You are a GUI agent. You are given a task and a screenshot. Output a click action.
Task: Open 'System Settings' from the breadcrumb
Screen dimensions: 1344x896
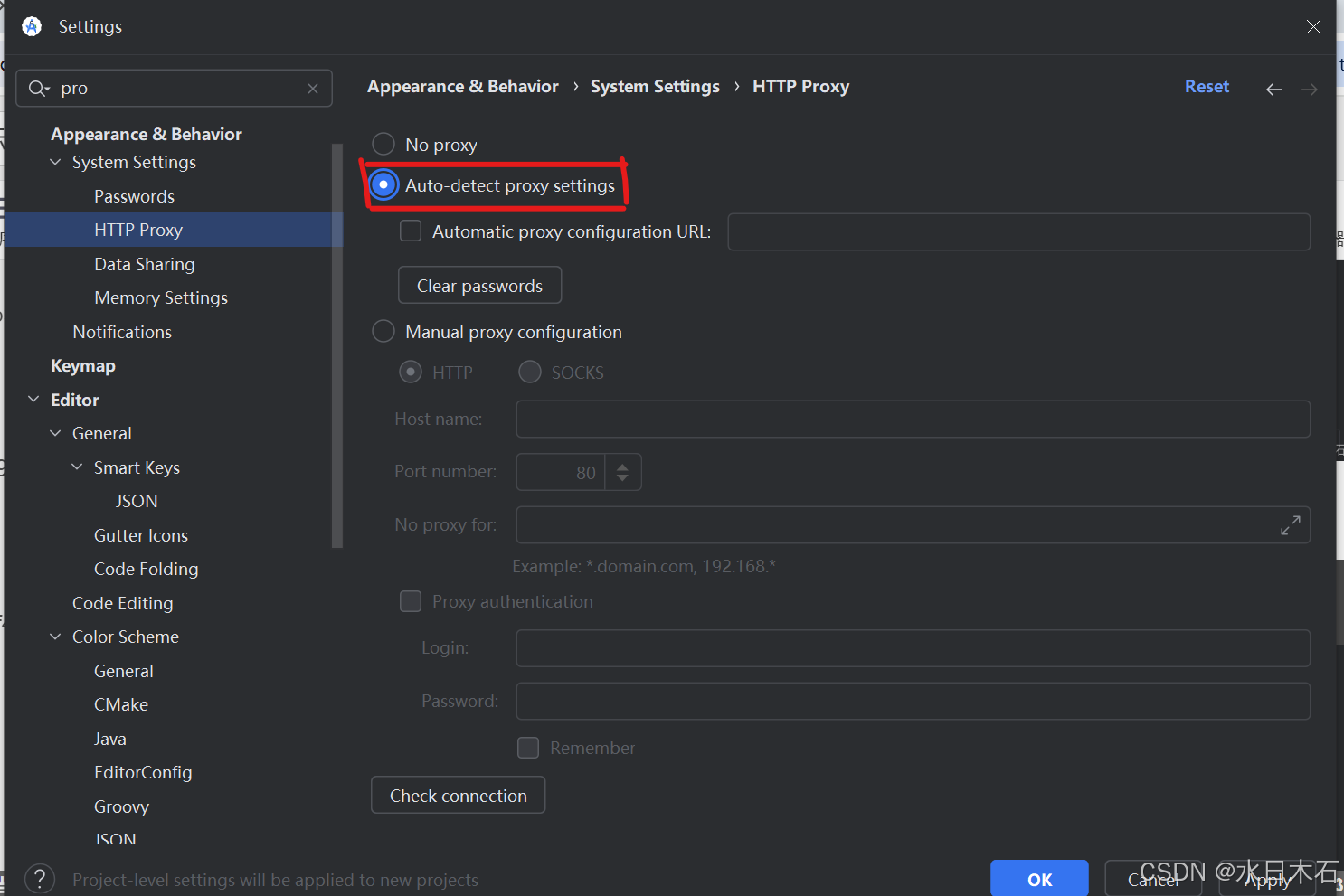[x=655, y=86]
